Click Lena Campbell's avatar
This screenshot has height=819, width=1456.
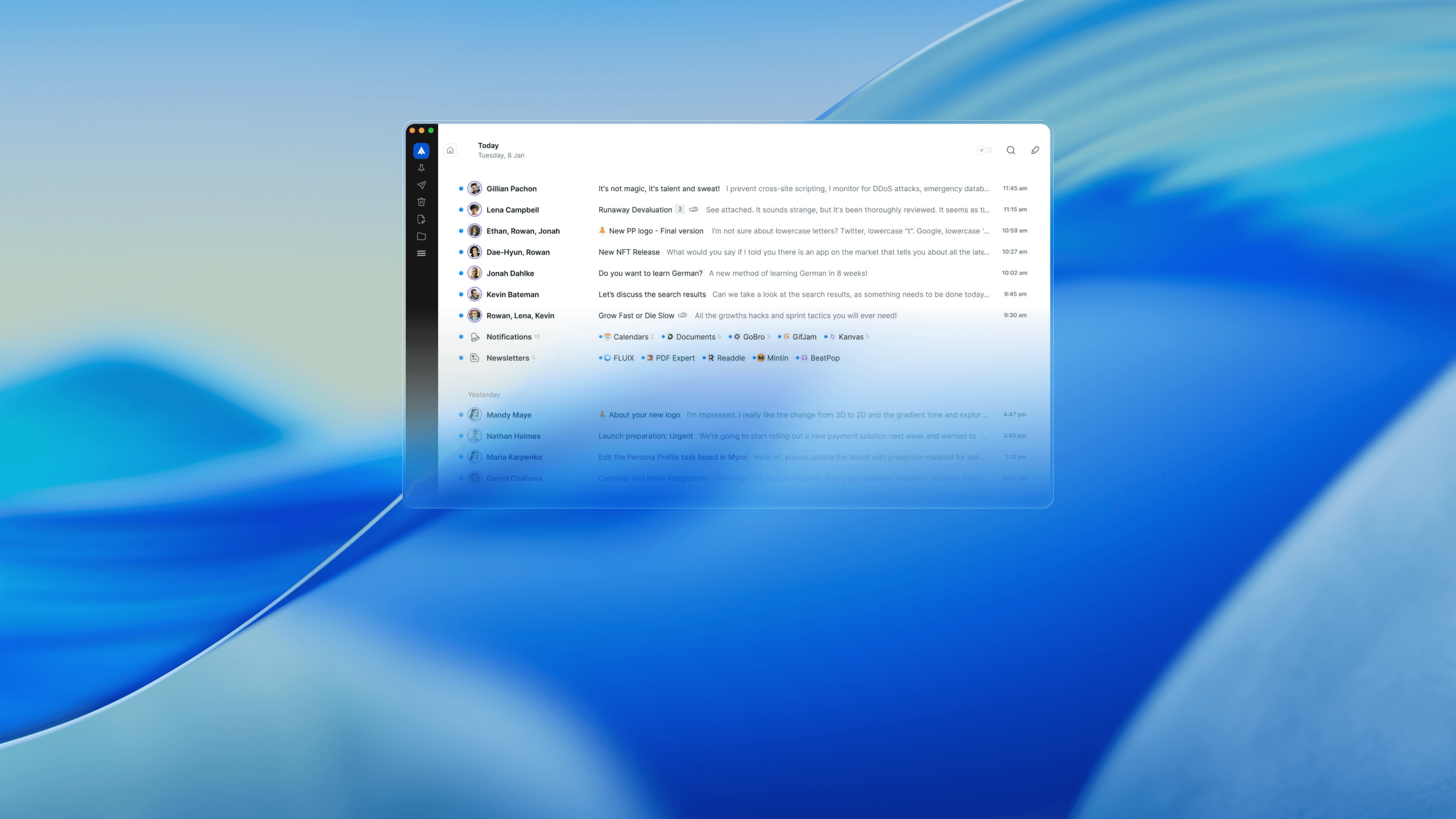click(475, 210)
